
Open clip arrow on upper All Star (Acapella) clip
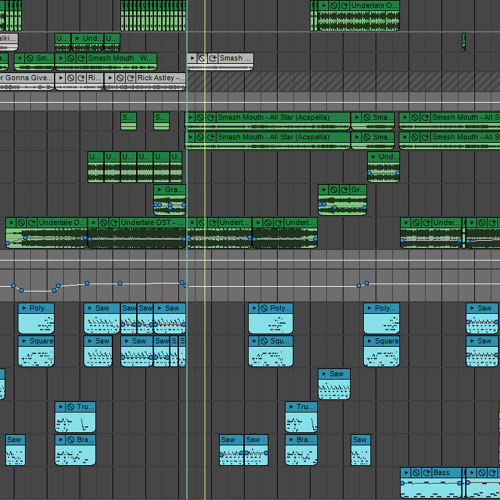[190, 117]
